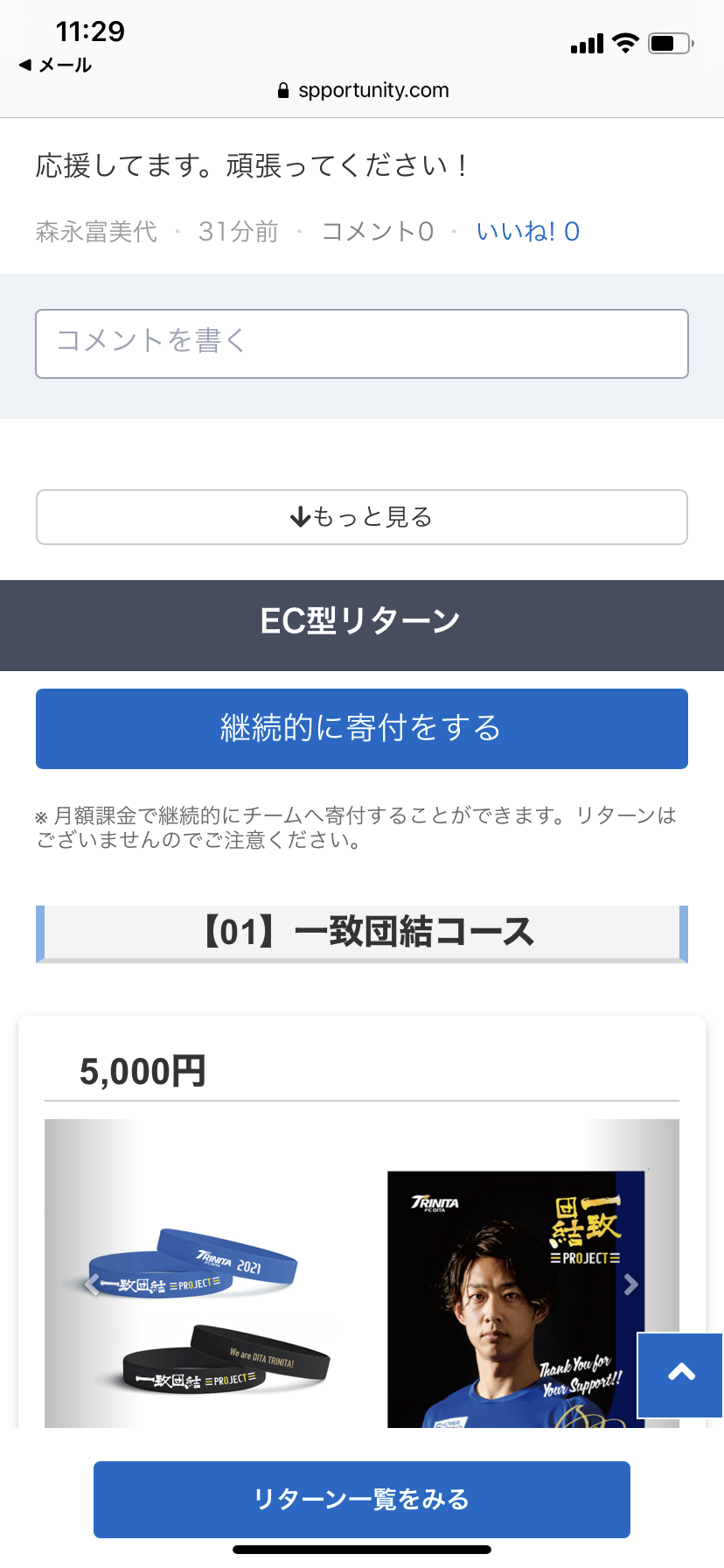Tap commenter name 森永富美代
The width and height of the screenshot is (724, 1568).
(x=96, y=231)
